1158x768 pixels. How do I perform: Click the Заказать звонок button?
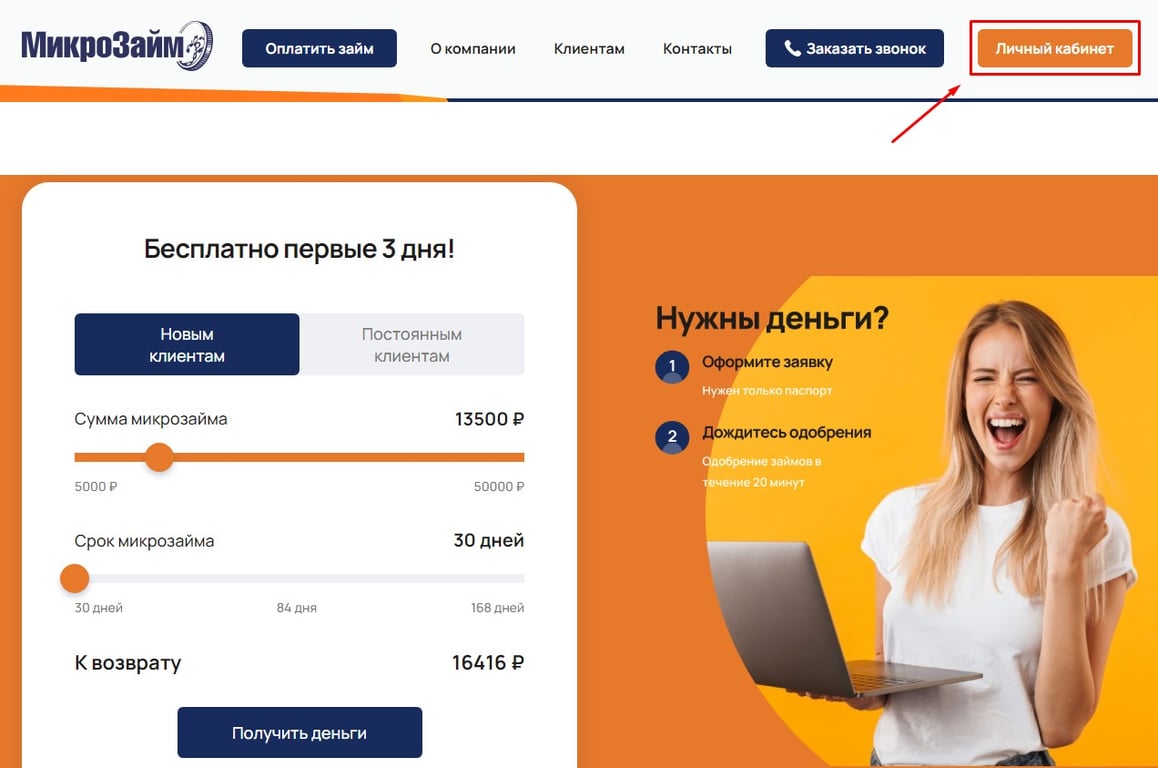854,49
